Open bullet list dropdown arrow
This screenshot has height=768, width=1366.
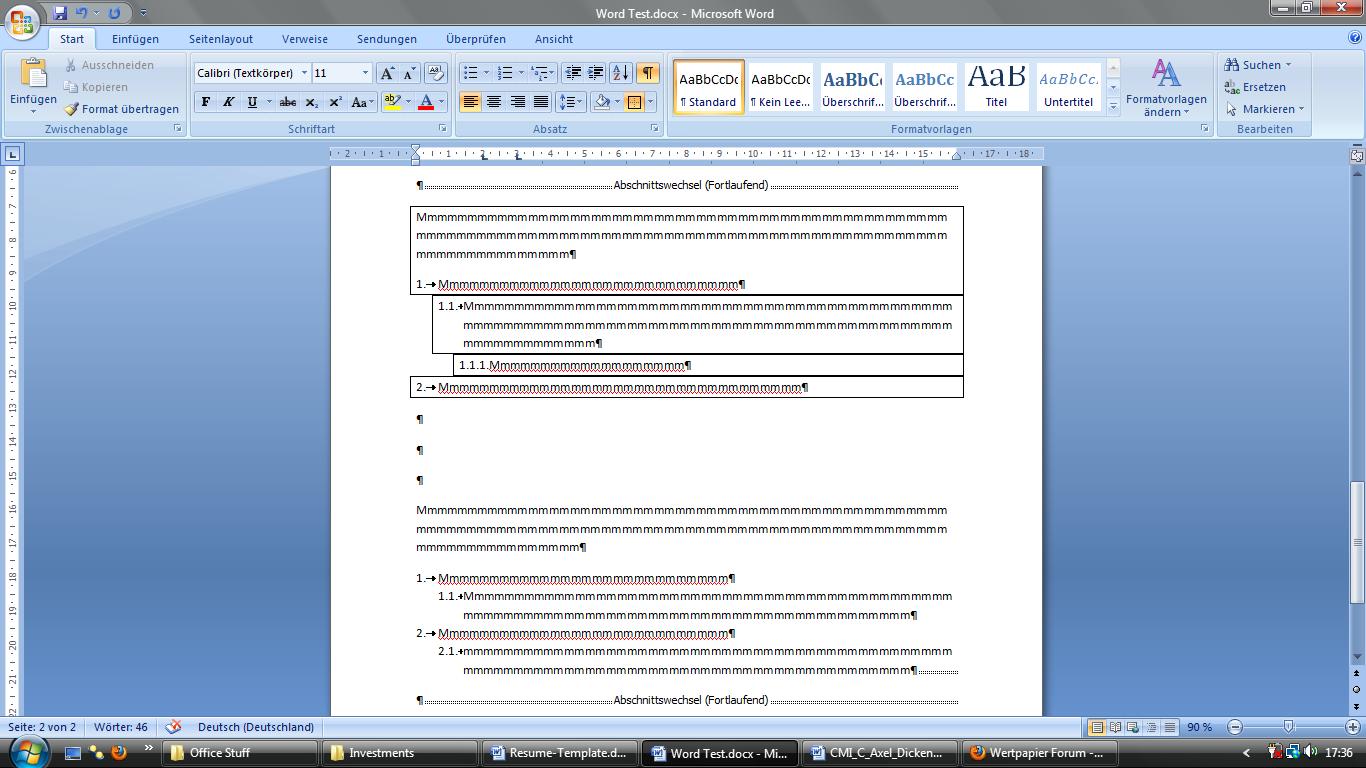click(486, 73)
